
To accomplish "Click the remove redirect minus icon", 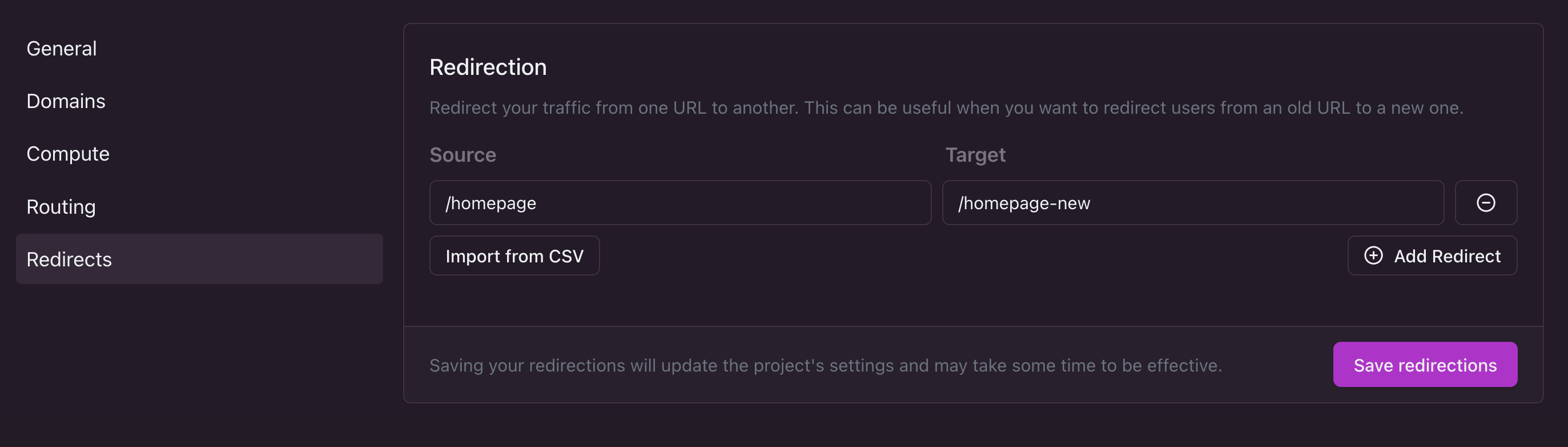I will pos(1486,203).
